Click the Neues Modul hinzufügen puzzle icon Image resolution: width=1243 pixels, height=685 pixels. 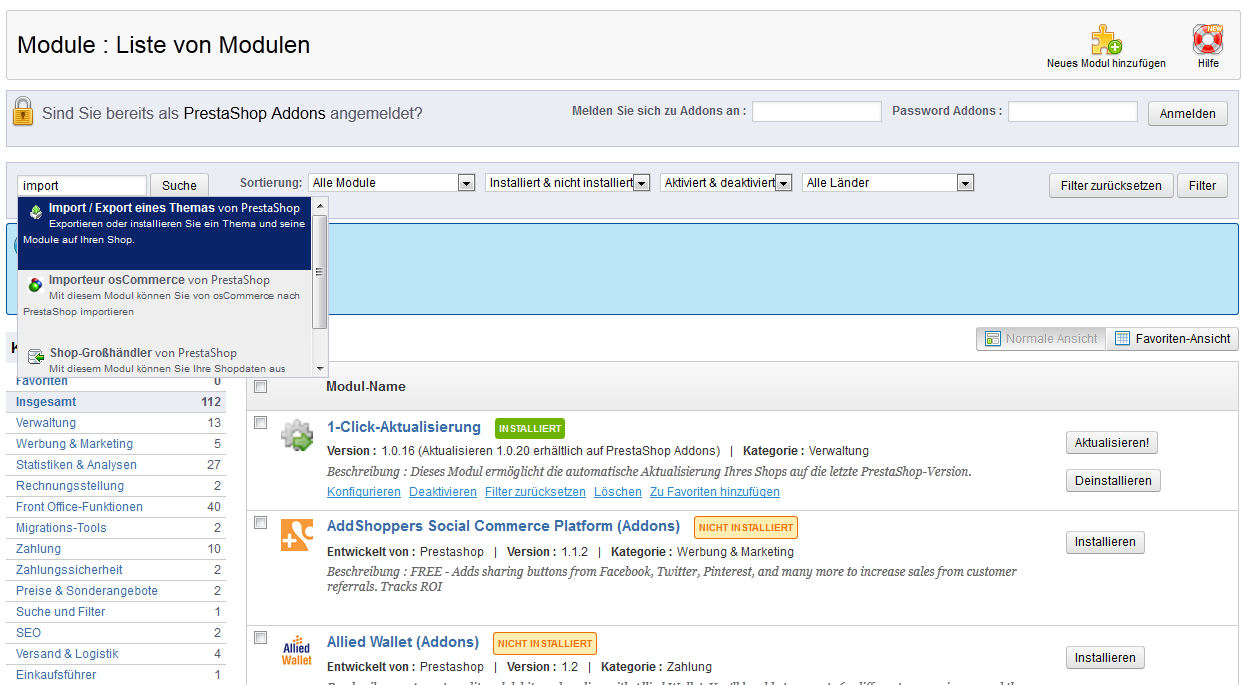pos(1106,39)
